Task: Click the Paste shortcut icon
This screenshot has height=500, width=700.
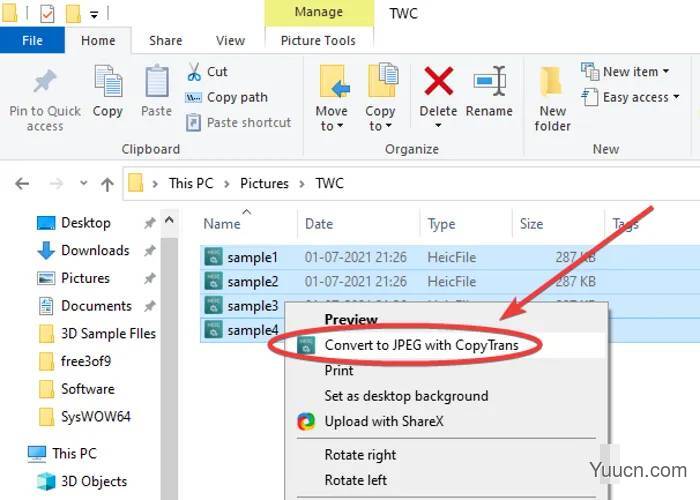Action: (x=193, y=122)
